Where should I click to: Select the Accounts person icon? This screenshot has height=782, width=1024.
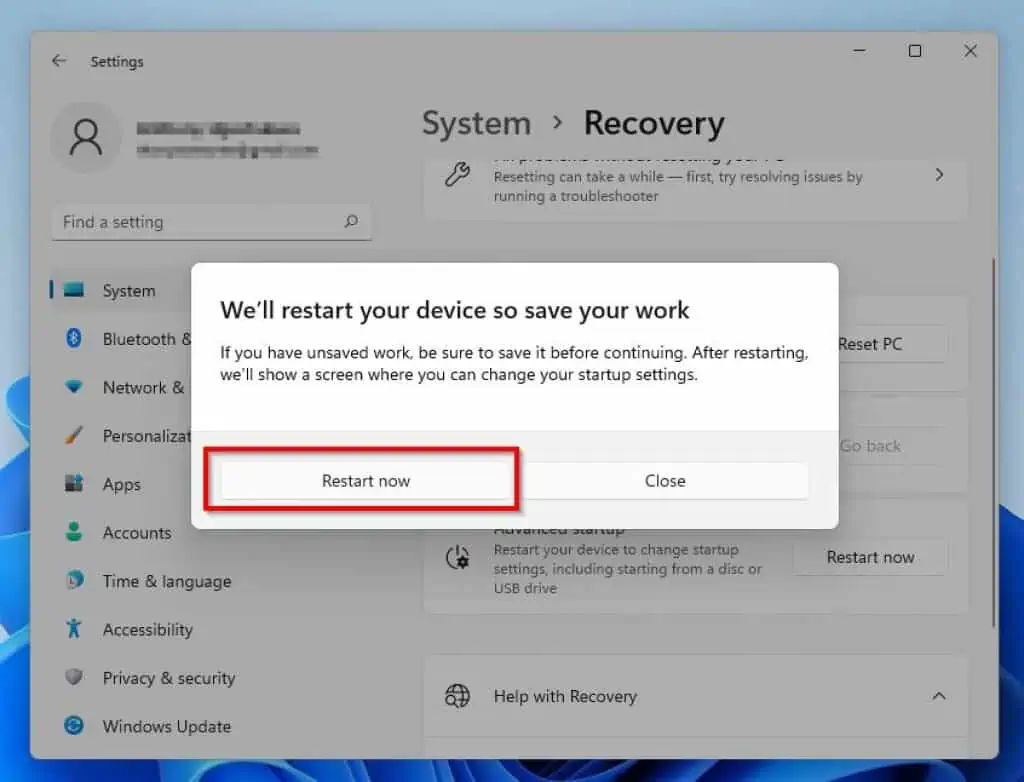click(74, 533)
